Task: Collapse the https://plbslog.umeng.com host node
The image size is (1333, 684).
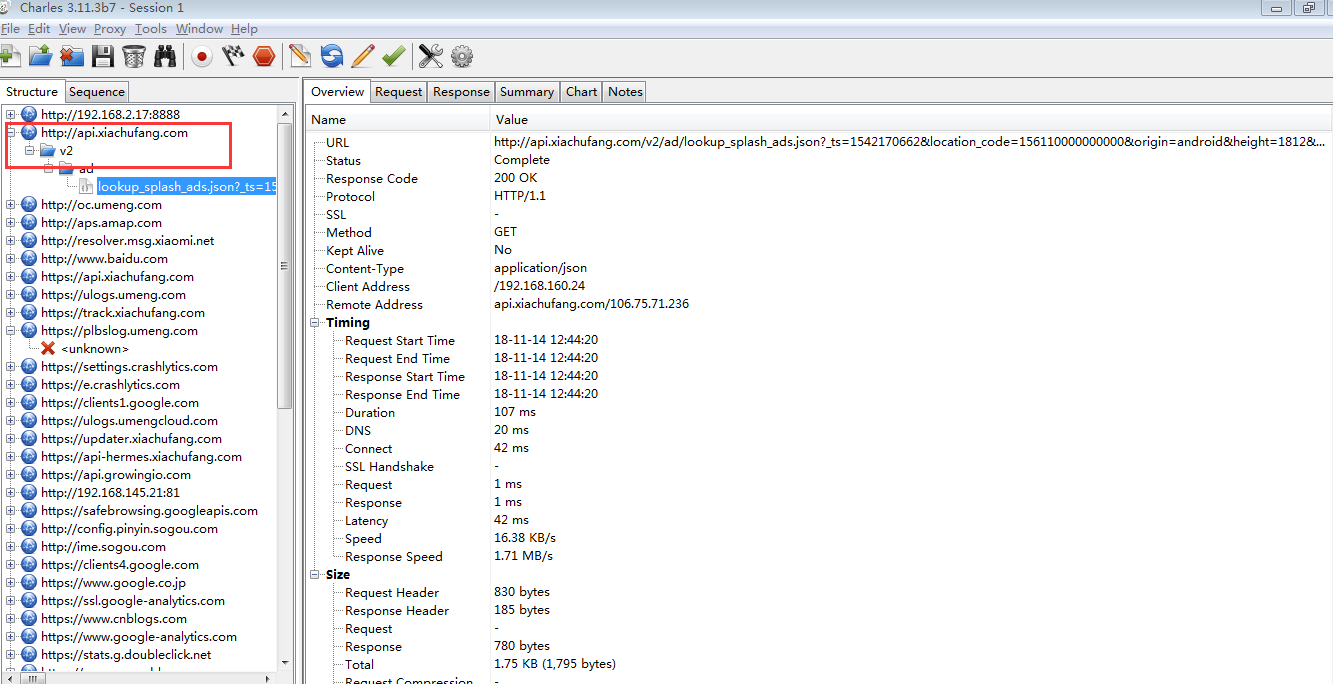Action: [x=11, y=331]
